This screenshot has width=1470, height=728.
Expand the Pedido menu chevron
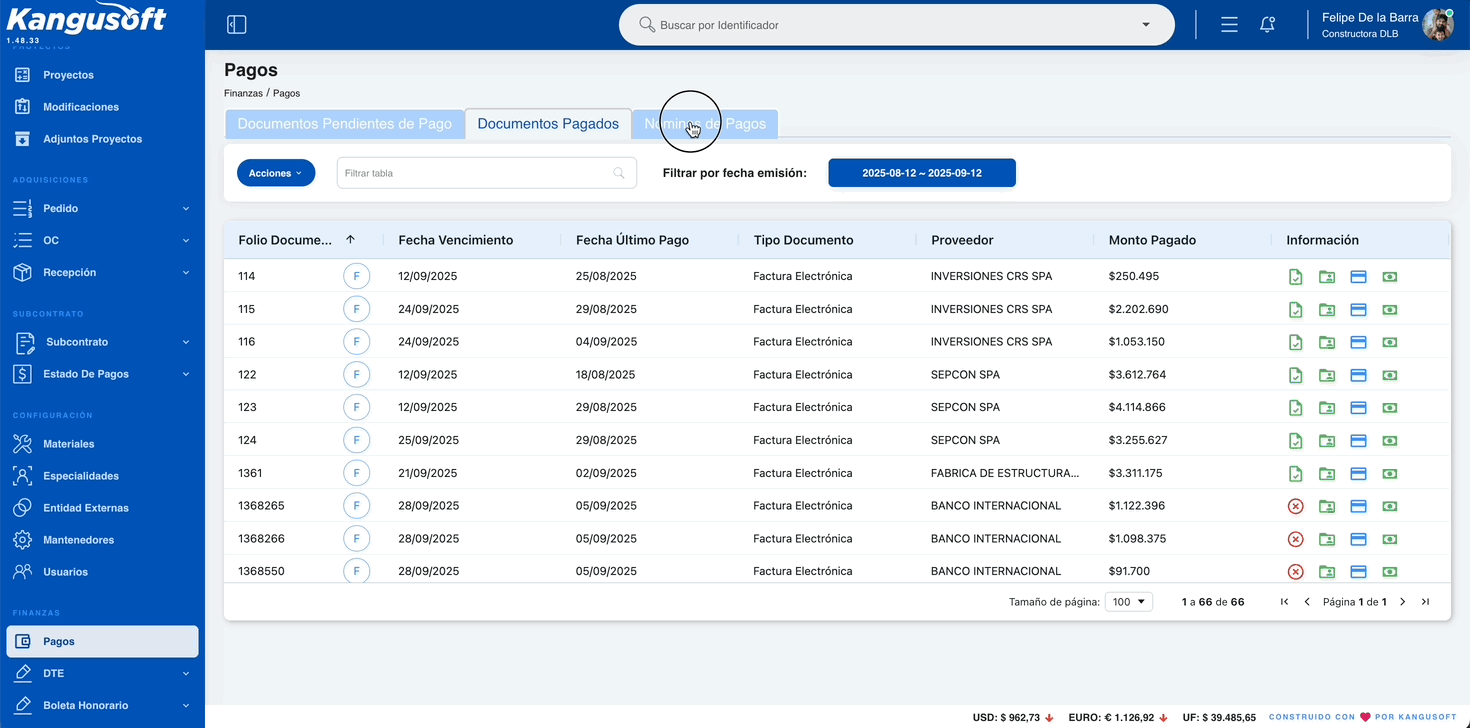pyautogui.click(x=186, y=209)
